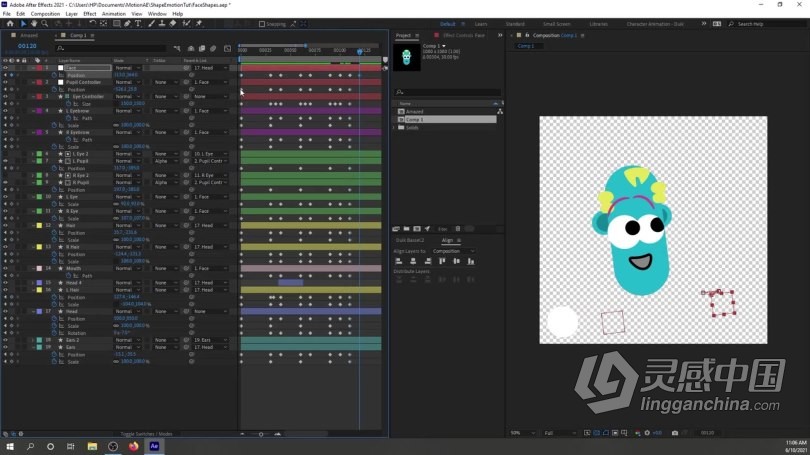Open viewer magnification 50% dropdown
The width and height of the screenshot is (810, 455).
pos(522,433)
